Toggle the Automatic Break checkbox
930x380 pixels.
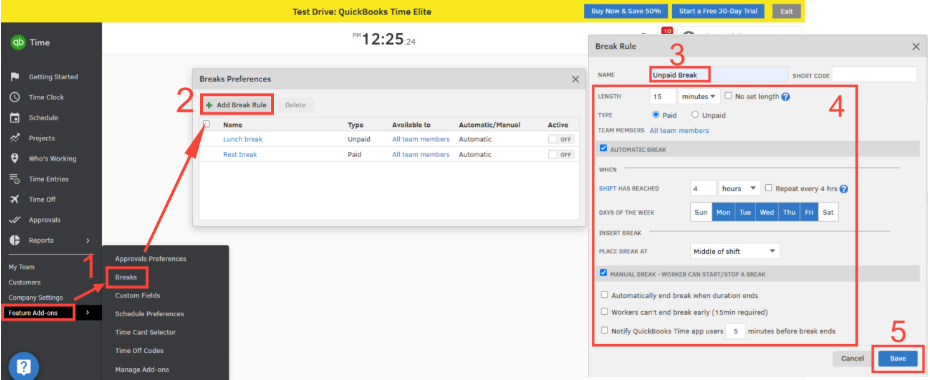pyautogui.click(x=604, y=149)
